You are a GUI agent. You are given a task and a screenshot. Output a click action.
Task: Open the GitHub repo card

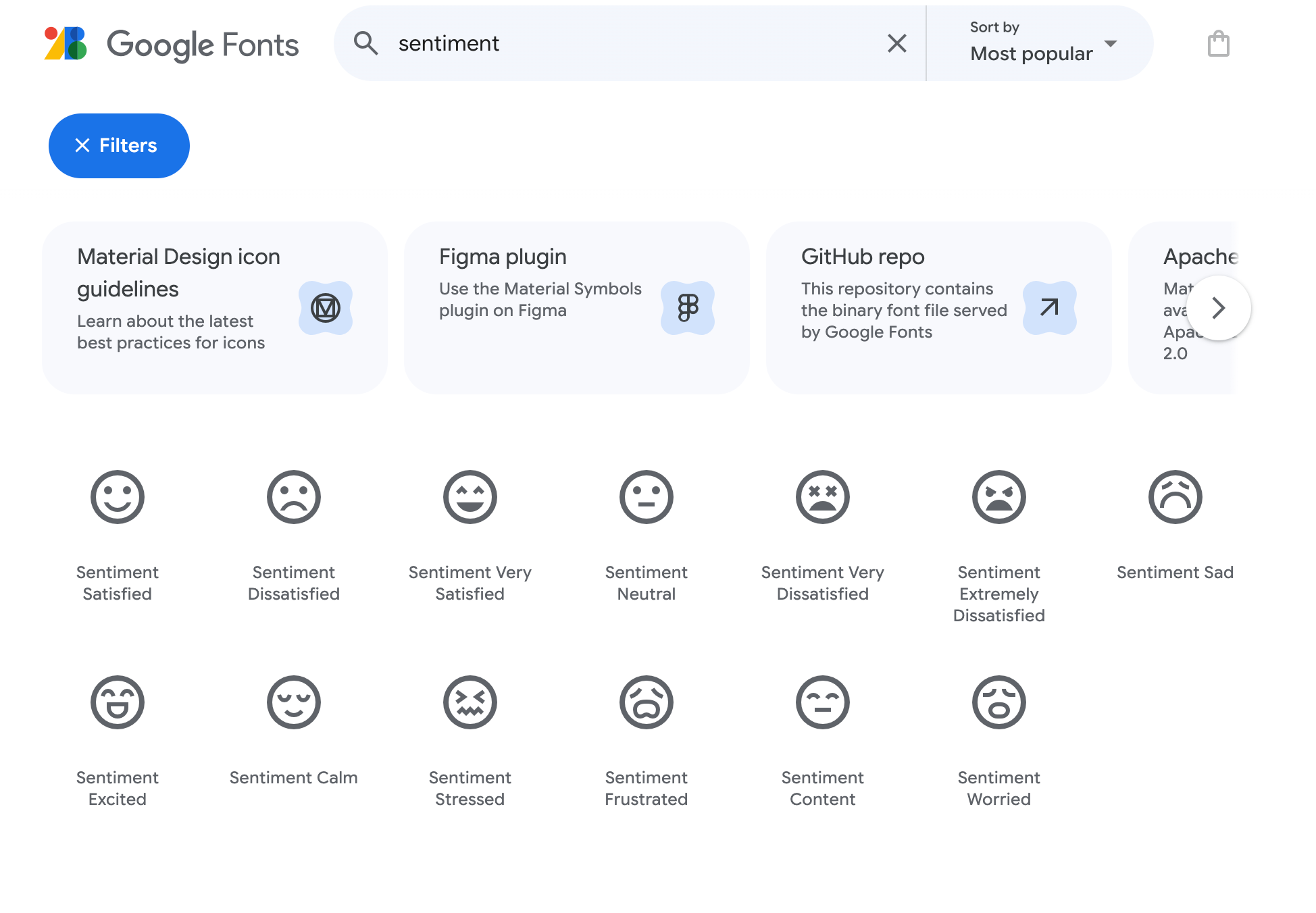(938, 308)
